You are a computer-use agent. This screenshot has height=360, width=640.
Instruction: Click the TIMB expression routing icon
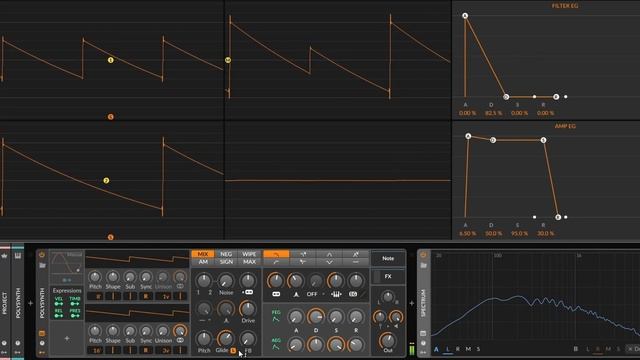pyautogui.click(x=75, y=304)
